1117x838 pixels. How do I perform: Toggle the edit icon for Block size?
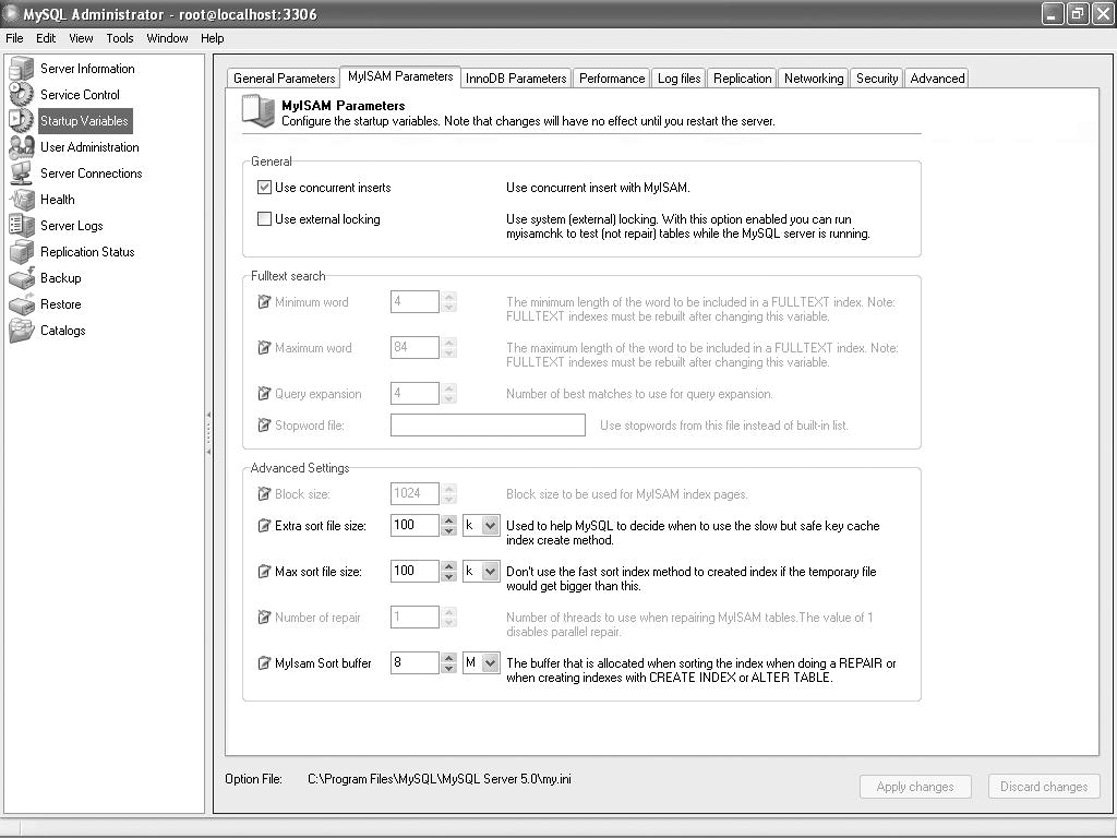(264, 494)
